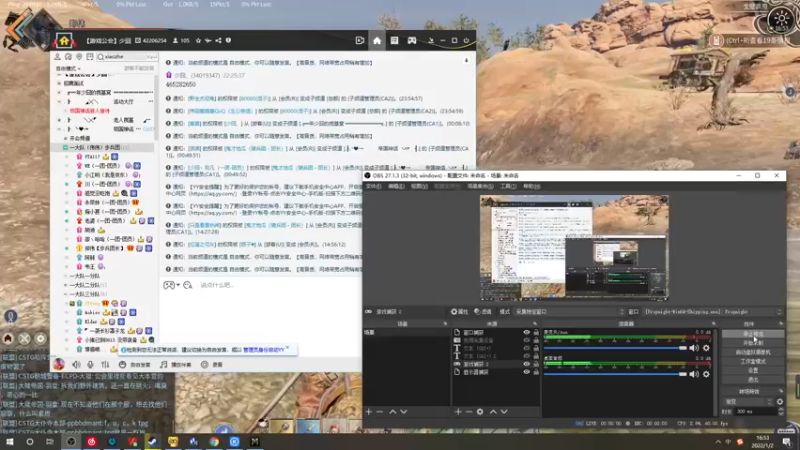The image size is (800, 450).
Task: Collapse the 一大队三分队 channel
Action: (66, 294)
